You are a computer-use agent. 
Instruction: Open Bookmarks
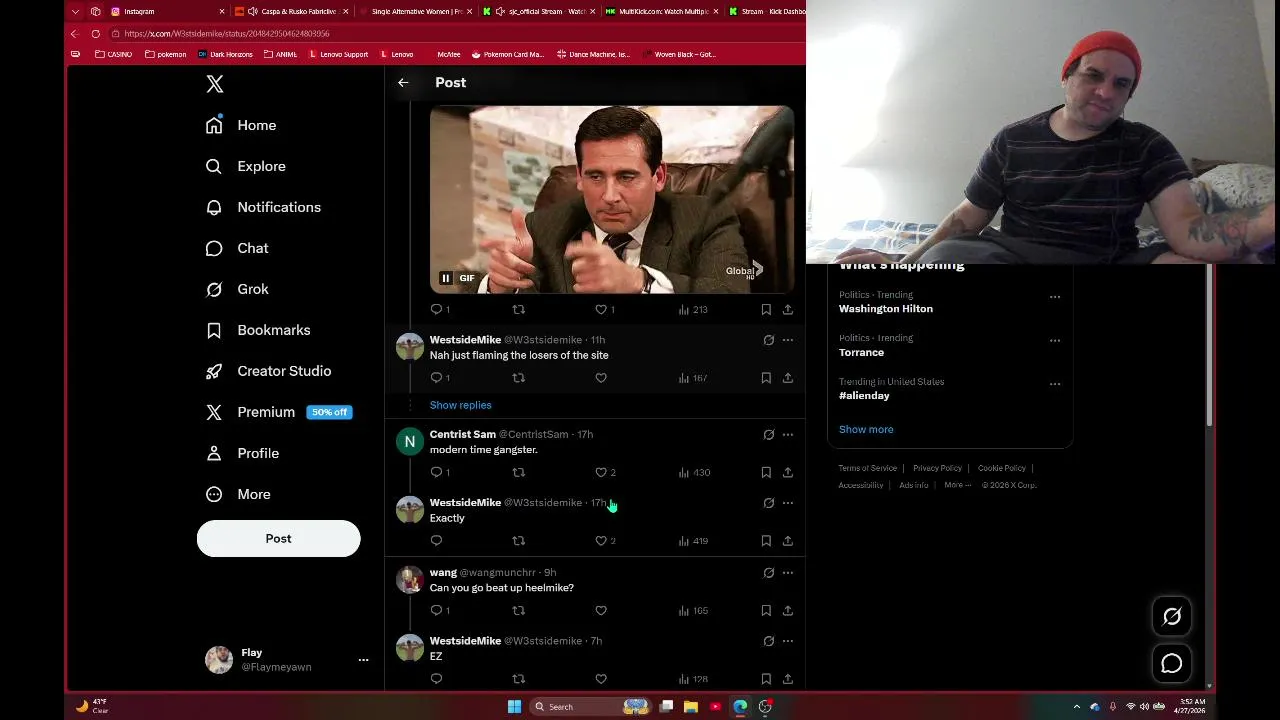coord(258,330)
